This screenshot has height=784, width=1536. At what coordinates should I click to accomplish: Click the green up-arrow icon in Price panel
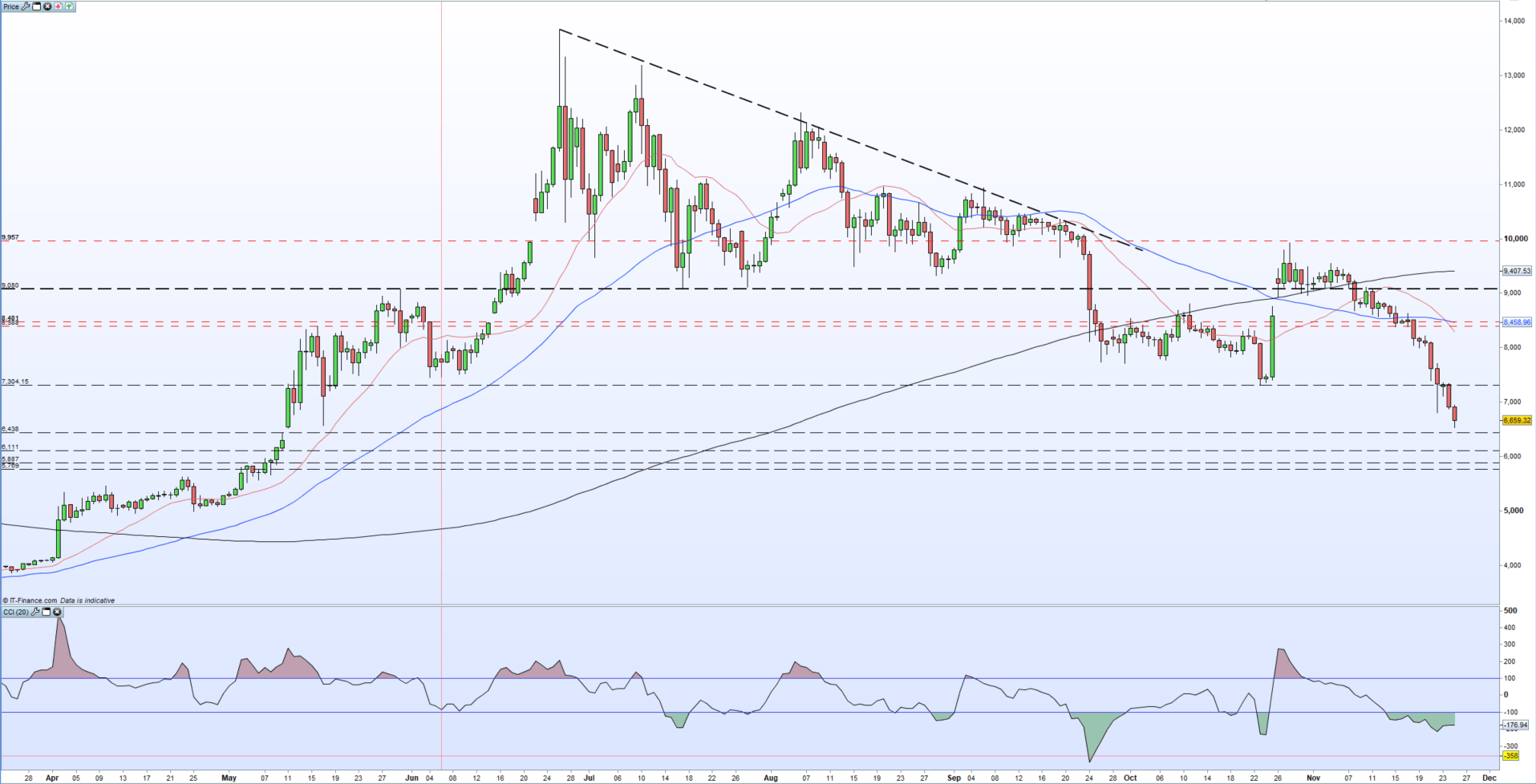69,6
